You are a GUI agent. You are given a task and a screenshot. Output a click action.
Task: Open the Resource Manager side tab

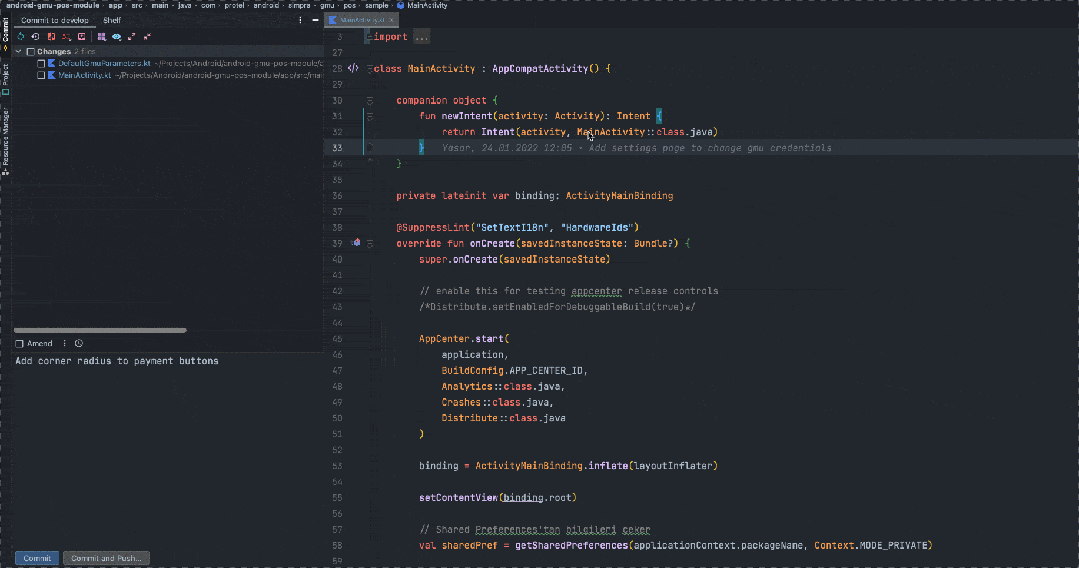coord(6,142)
